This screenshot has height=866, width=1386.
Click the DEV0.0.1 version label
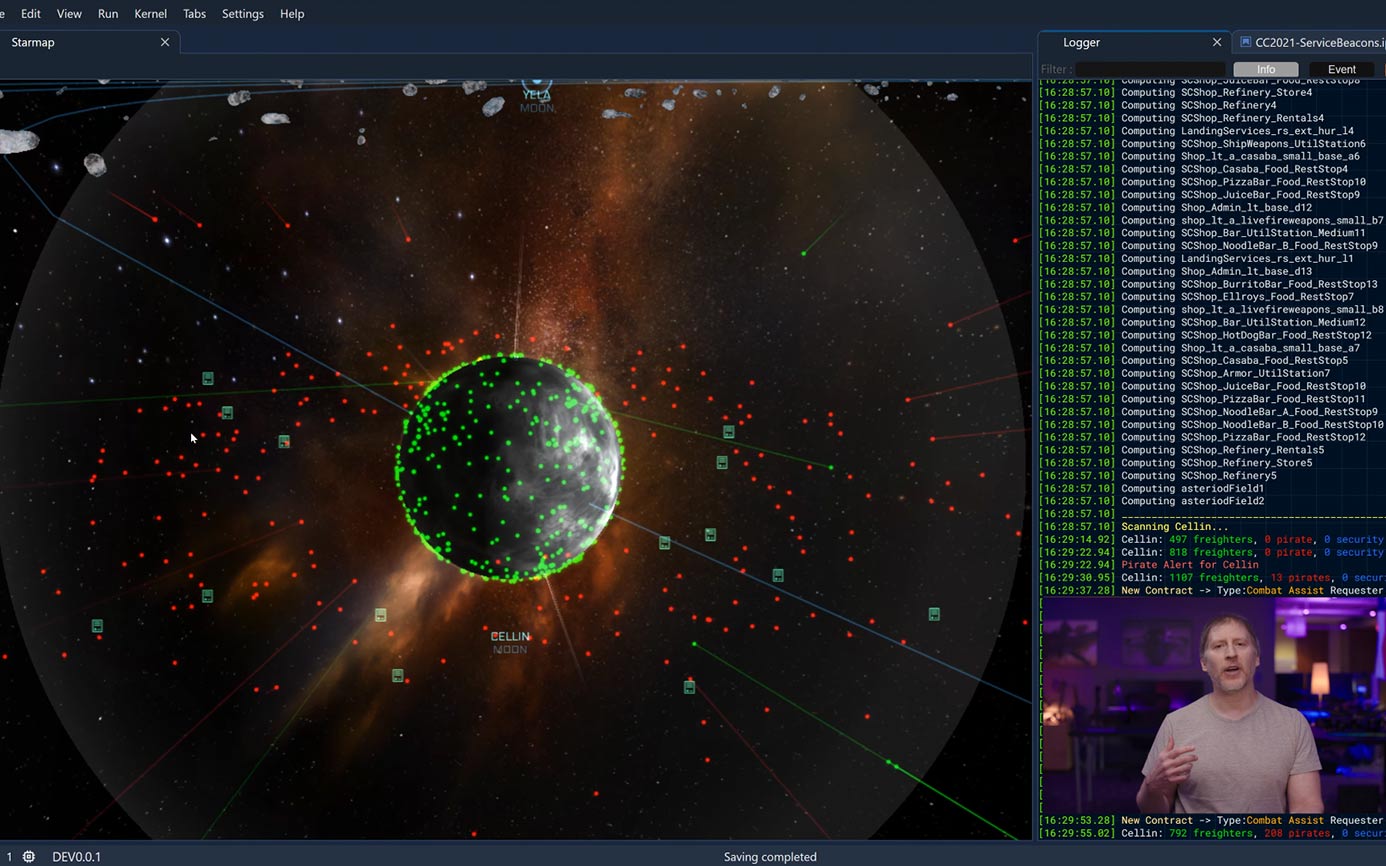point(77,857)
